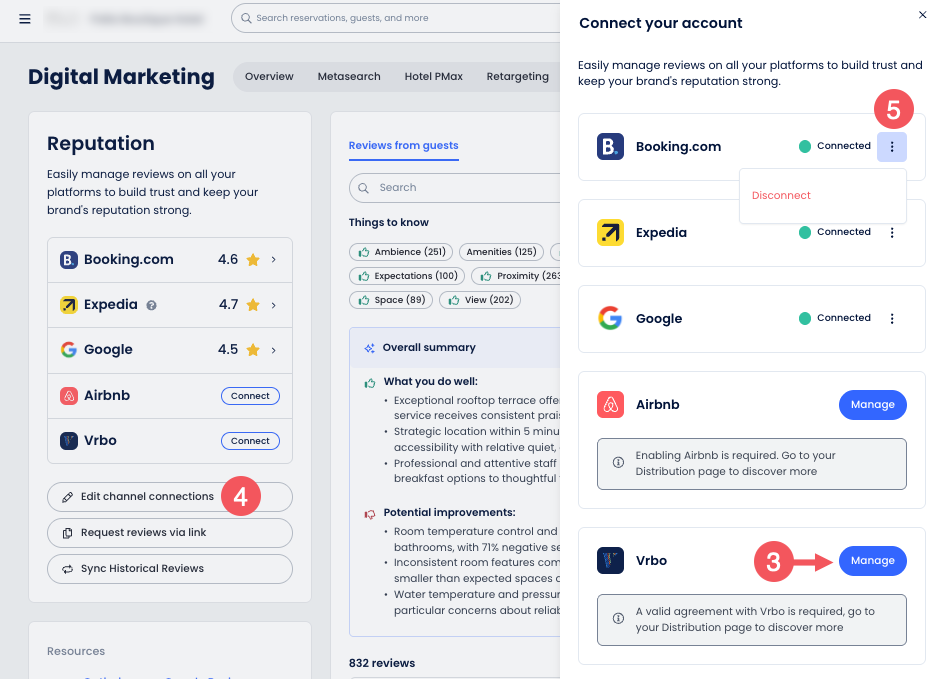Image resolution: width=941 pixels, height=679 pixels.
Task: Click Manage button for Vrbo
Action: tap(872, 561)
